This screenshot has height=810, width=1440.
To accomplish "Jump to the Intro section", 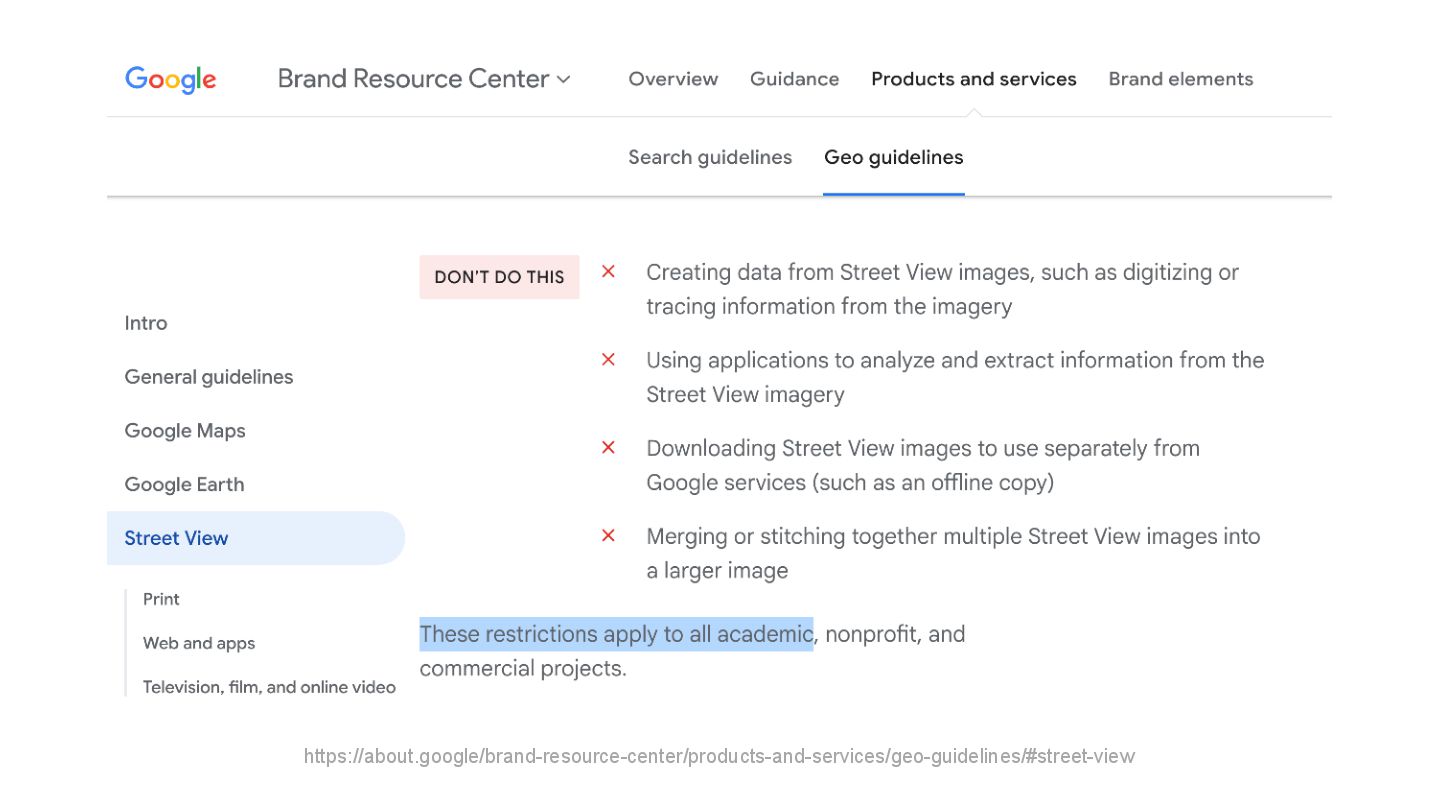I will tap(146, 323).
